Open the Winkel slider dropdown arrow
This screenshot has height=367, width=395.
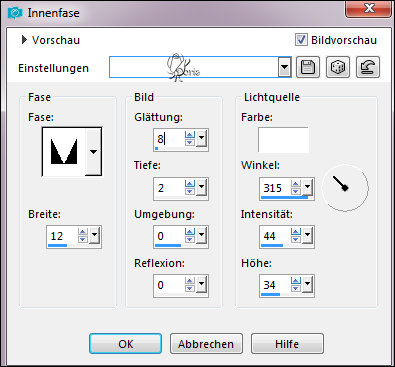tap(307, 187)
